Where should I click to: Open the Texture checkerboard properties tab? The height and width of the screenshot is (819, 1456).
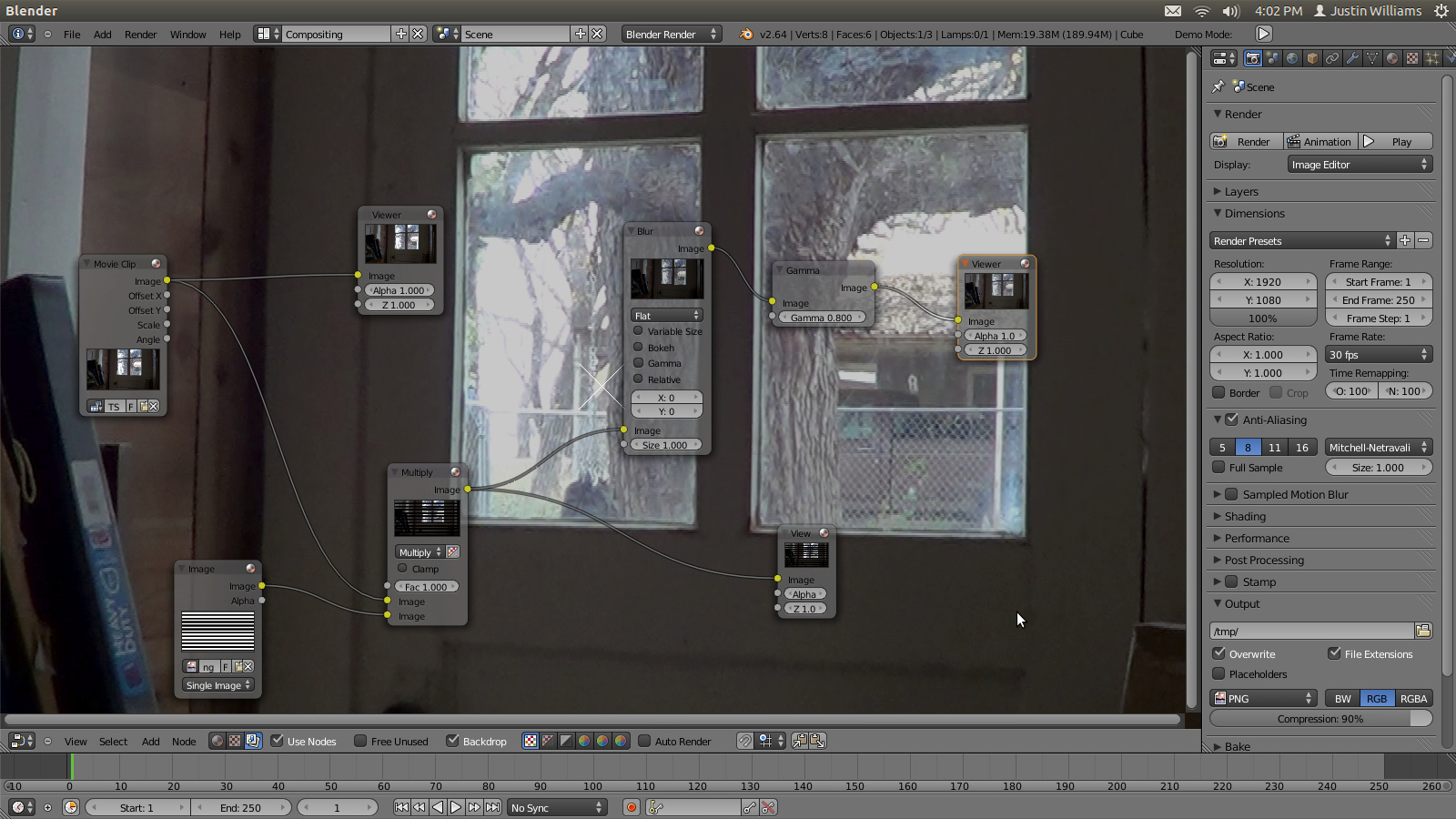coord(1412,58)
